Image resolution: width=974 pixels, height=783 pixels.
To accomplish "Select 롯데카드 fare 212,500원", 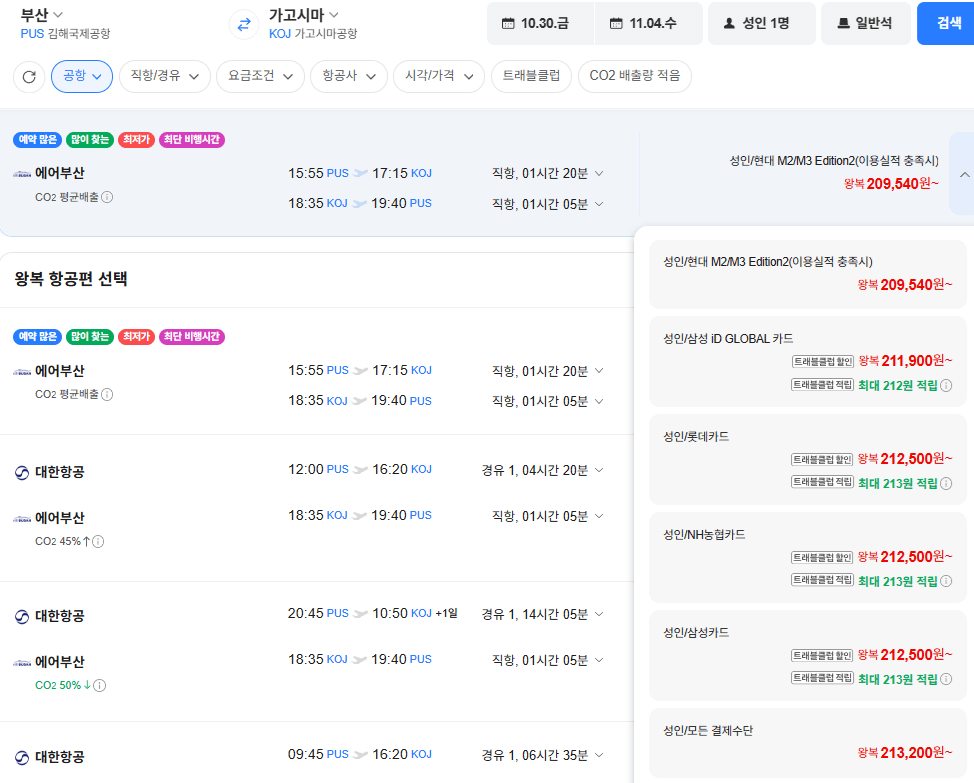I will point(808,459).
